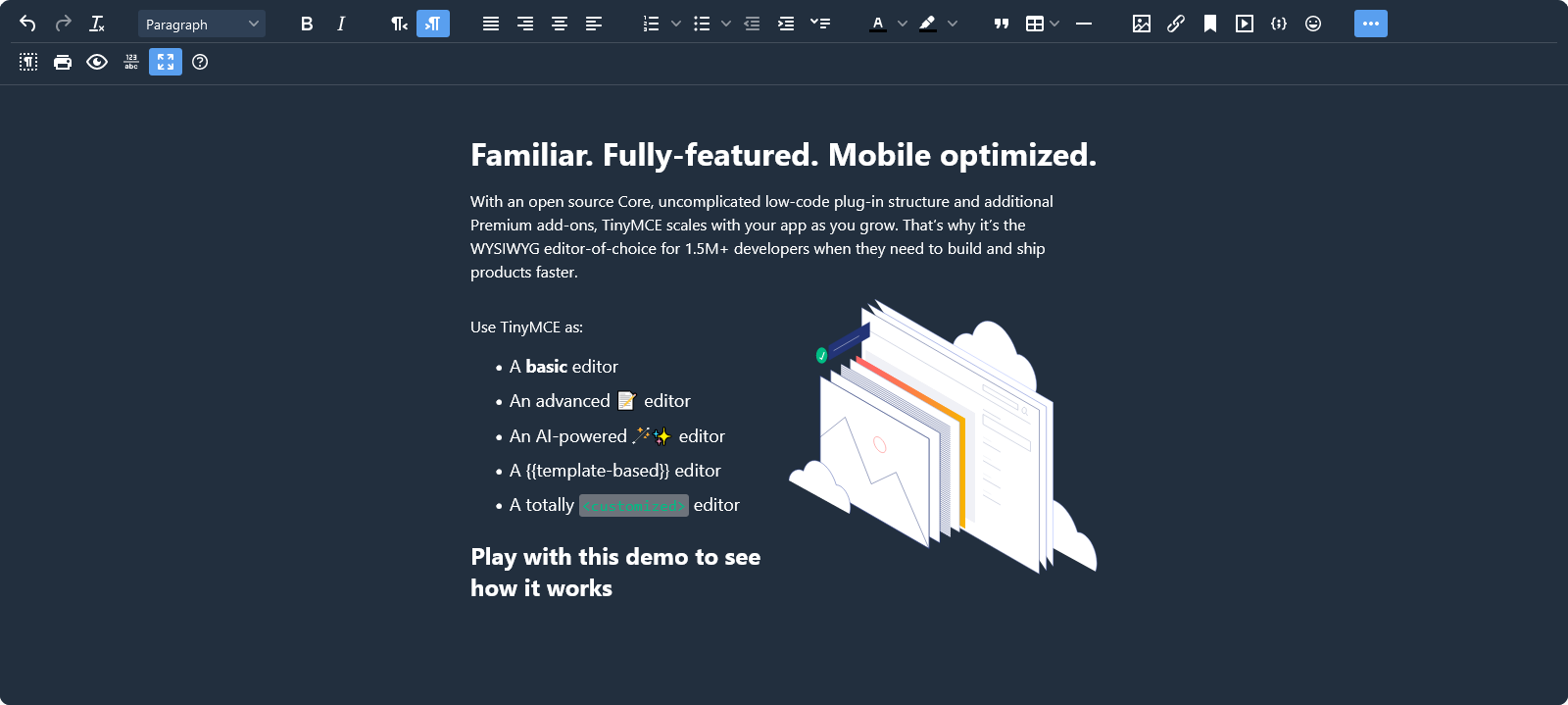Open the emoji picker smiley icon

tap(1313, 24)
